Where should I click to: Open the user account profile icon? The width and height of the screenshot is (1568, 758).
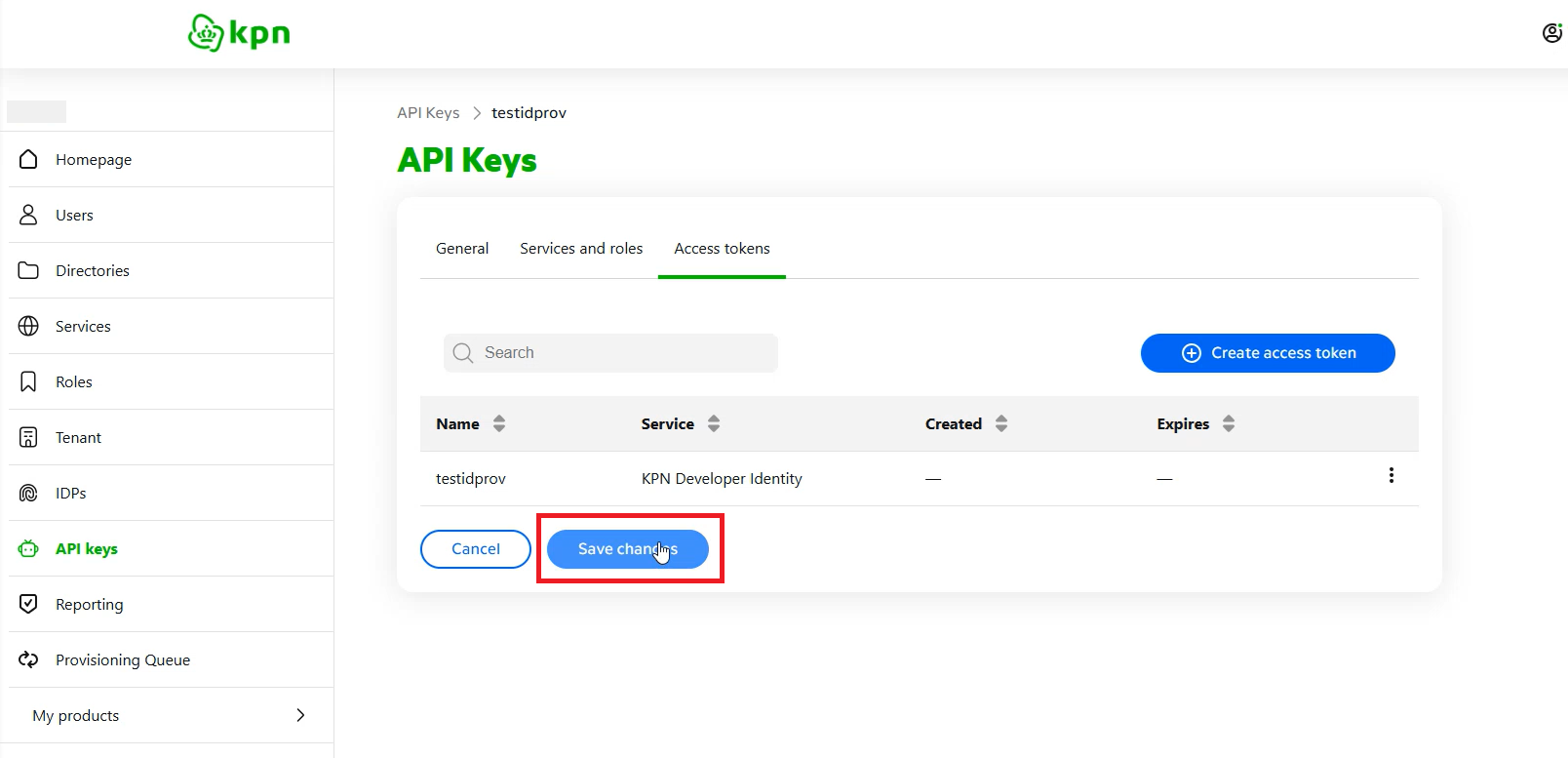[1552, 33]
